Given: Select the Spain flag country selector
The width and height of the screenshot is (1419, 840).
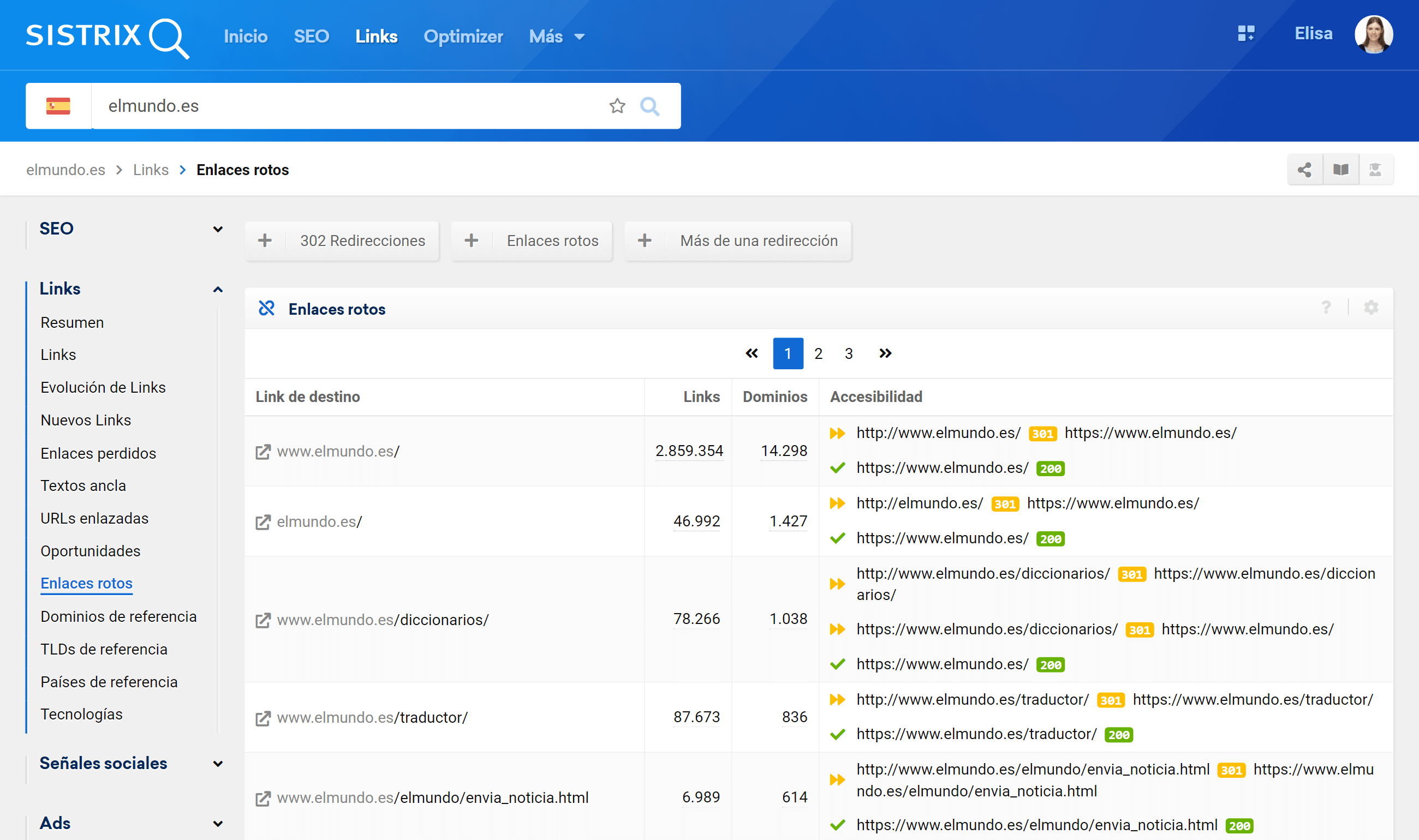Looking at the screenshot, I should pyautogui.click(x=58, y=106).
